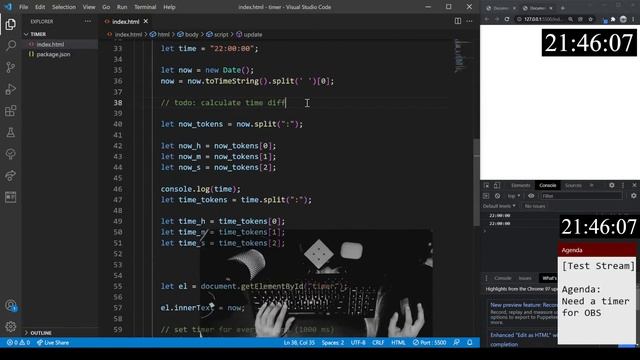Click Port : 5500 live server status
The height and width of the screenshot is (360, 640).
(x=429, y=342)
